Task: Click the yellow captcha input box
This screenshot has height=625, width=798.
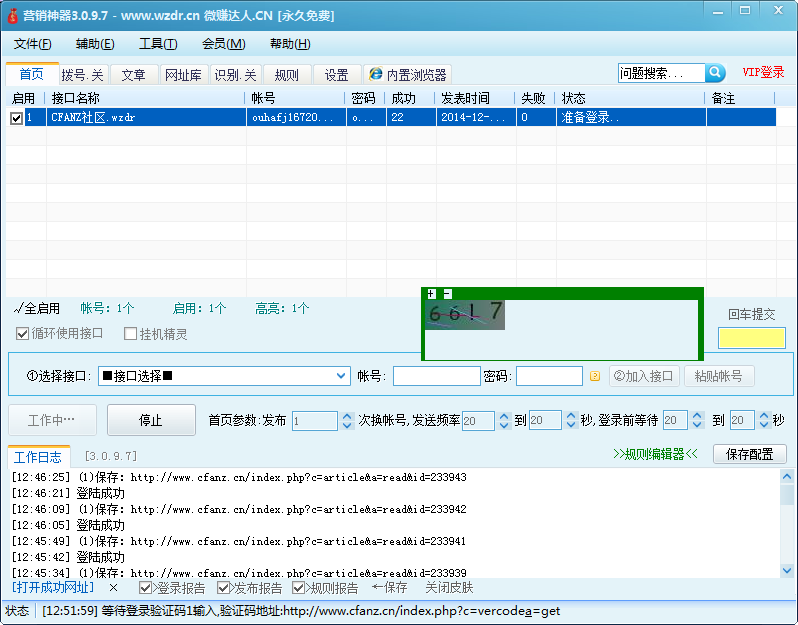Action: (752, 338)
